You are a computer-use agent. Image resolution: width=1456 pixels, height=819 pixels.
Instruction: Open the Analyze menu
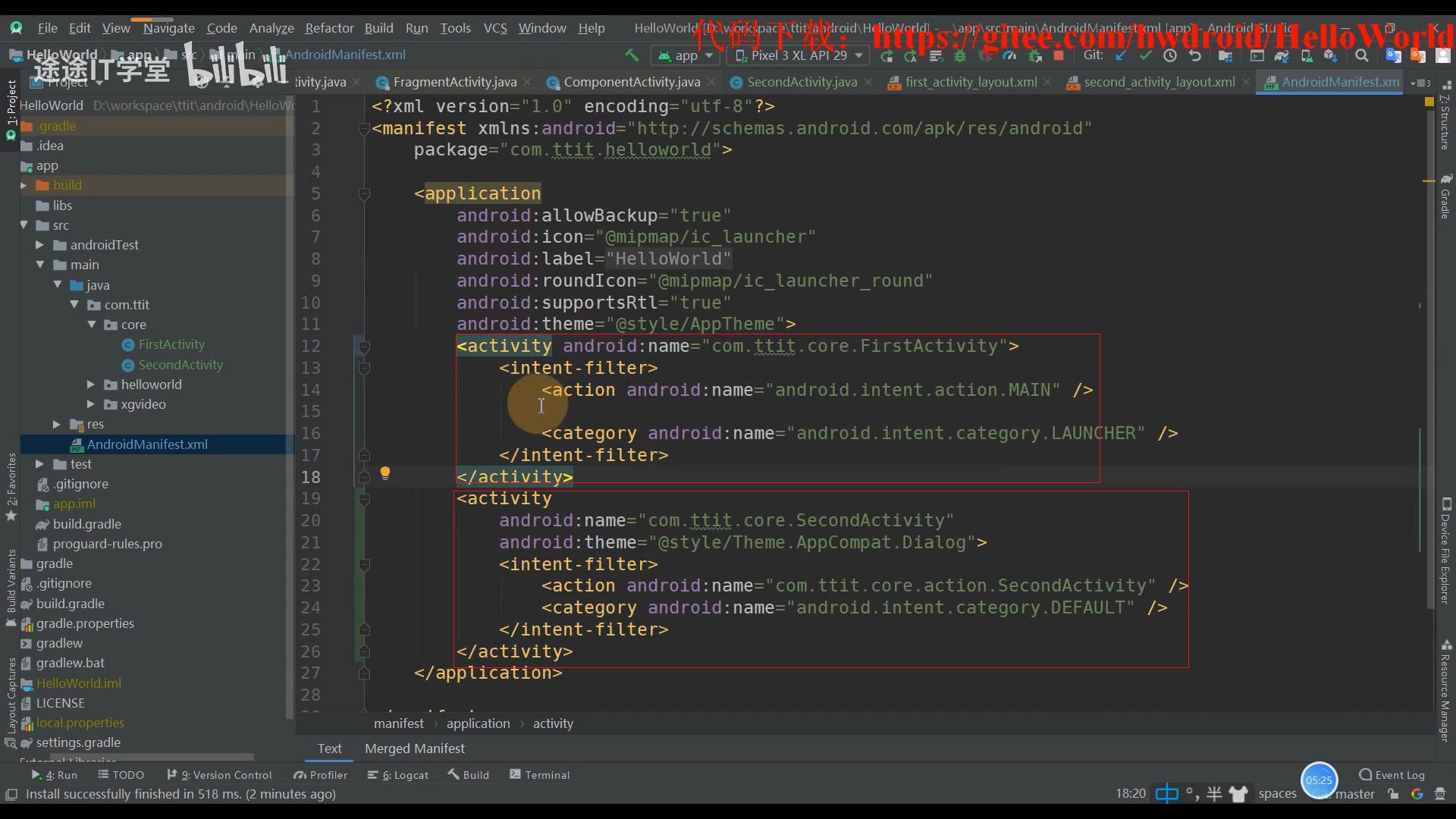[271, 28]
